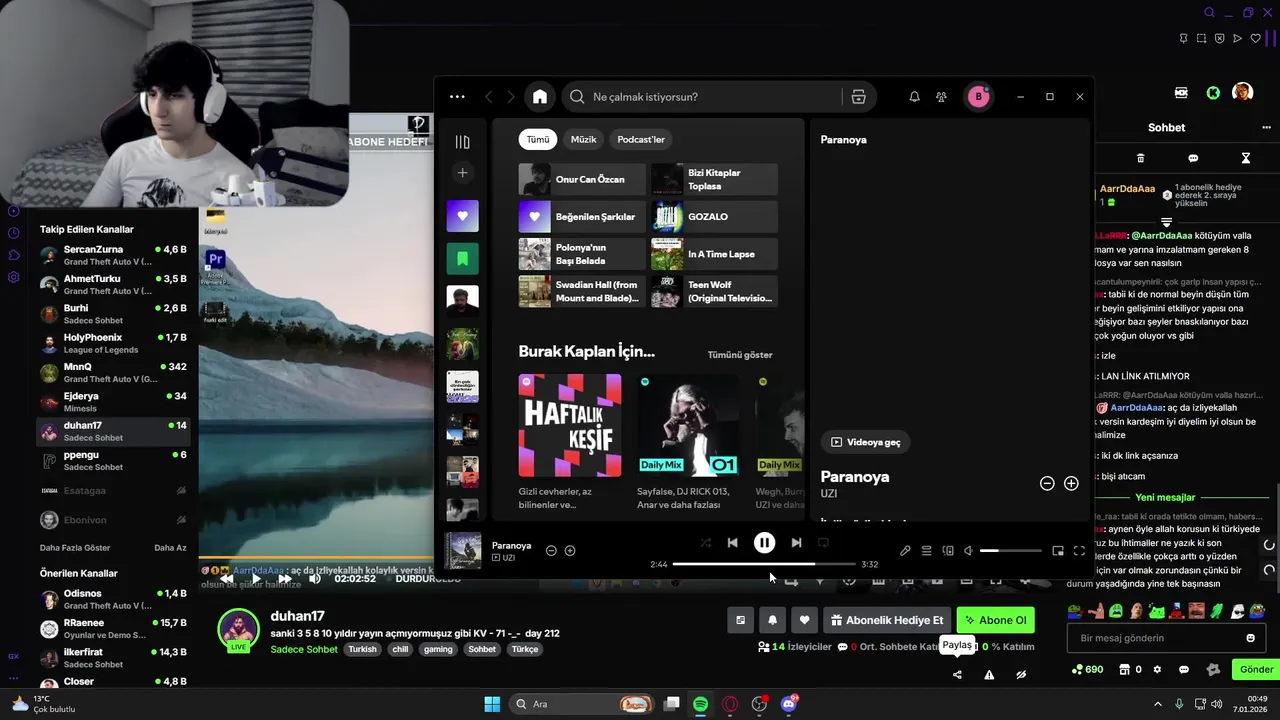The image size is (1280, 720).
Task: Open Browse icon inside Spotify search bar
Action: 858,97
